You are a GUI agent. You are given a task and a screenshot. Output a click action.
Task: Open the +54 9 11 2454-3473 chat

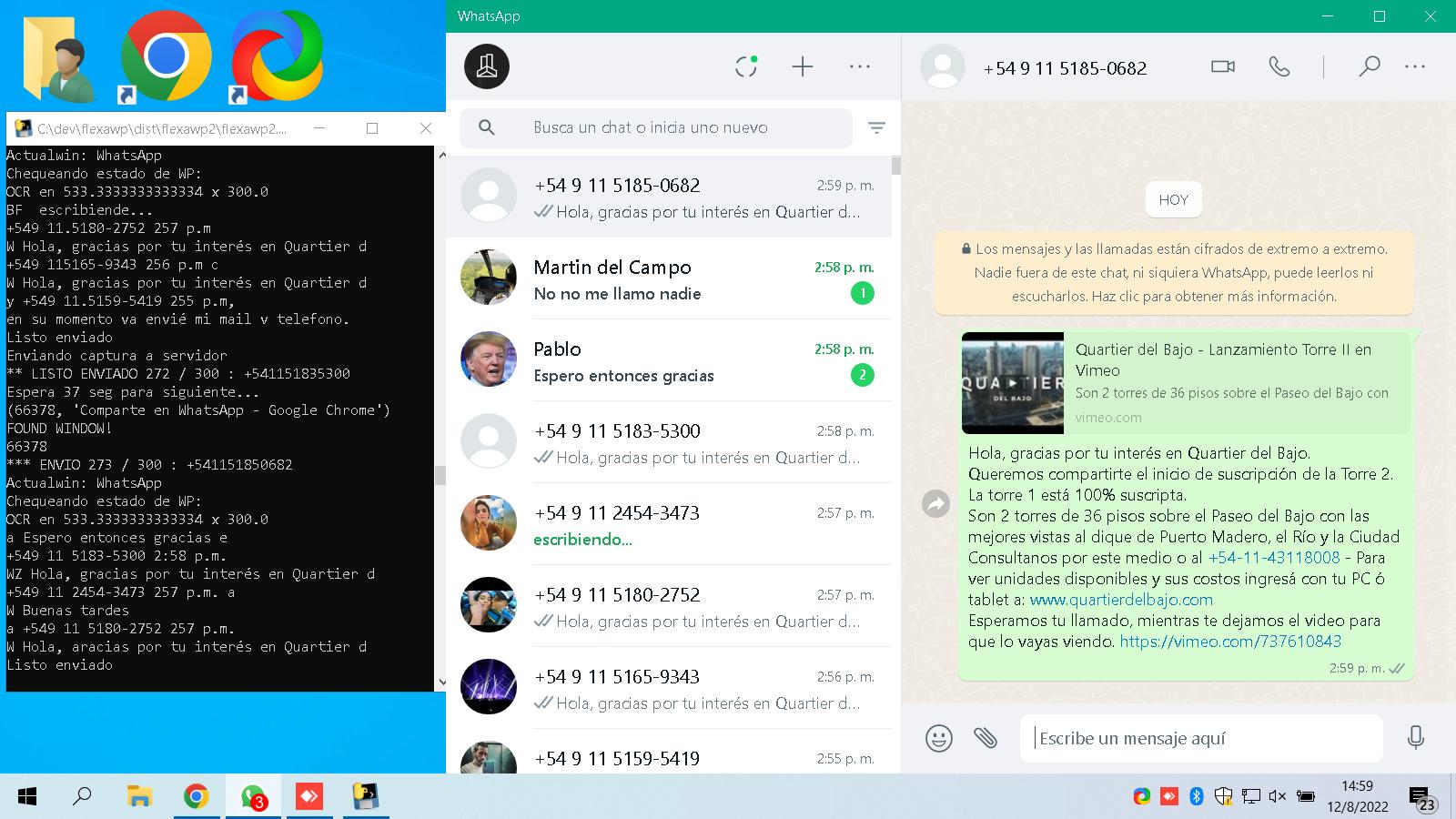pos(669,524)
